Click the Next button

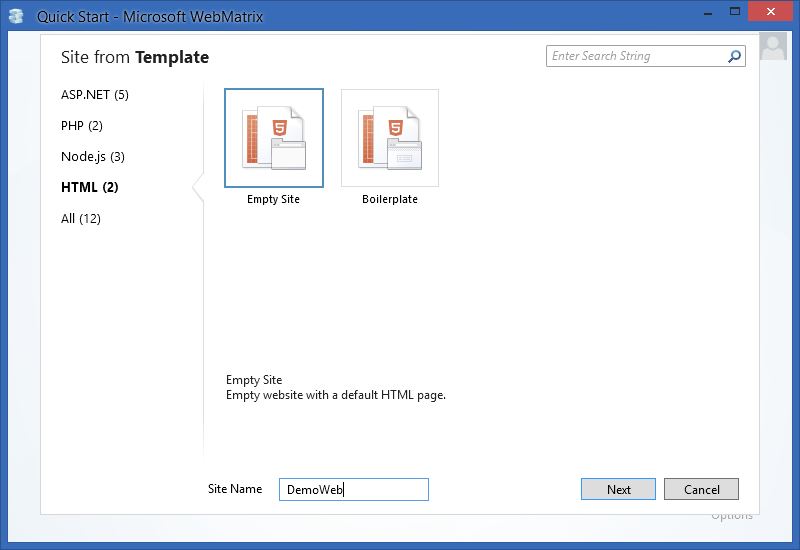[x=618, y=489]
